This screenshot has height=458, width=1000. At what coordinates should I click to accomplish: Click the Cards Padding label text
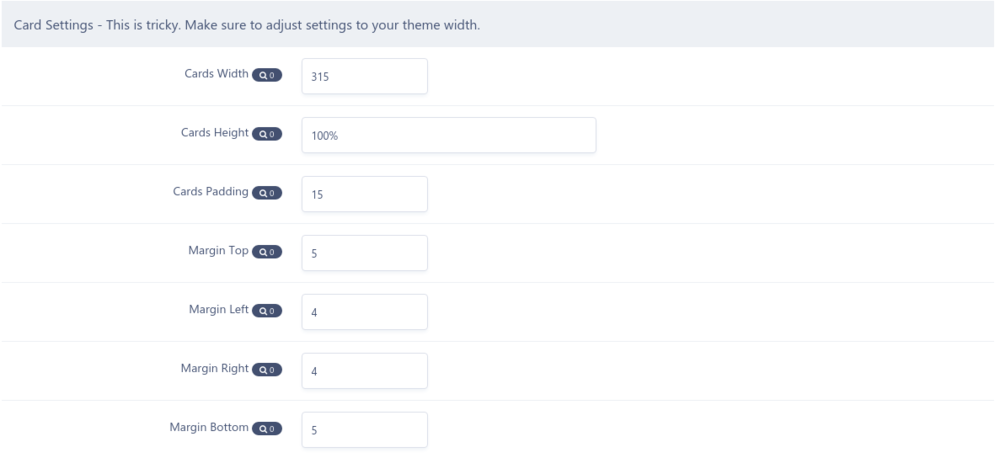pos(211,193)
